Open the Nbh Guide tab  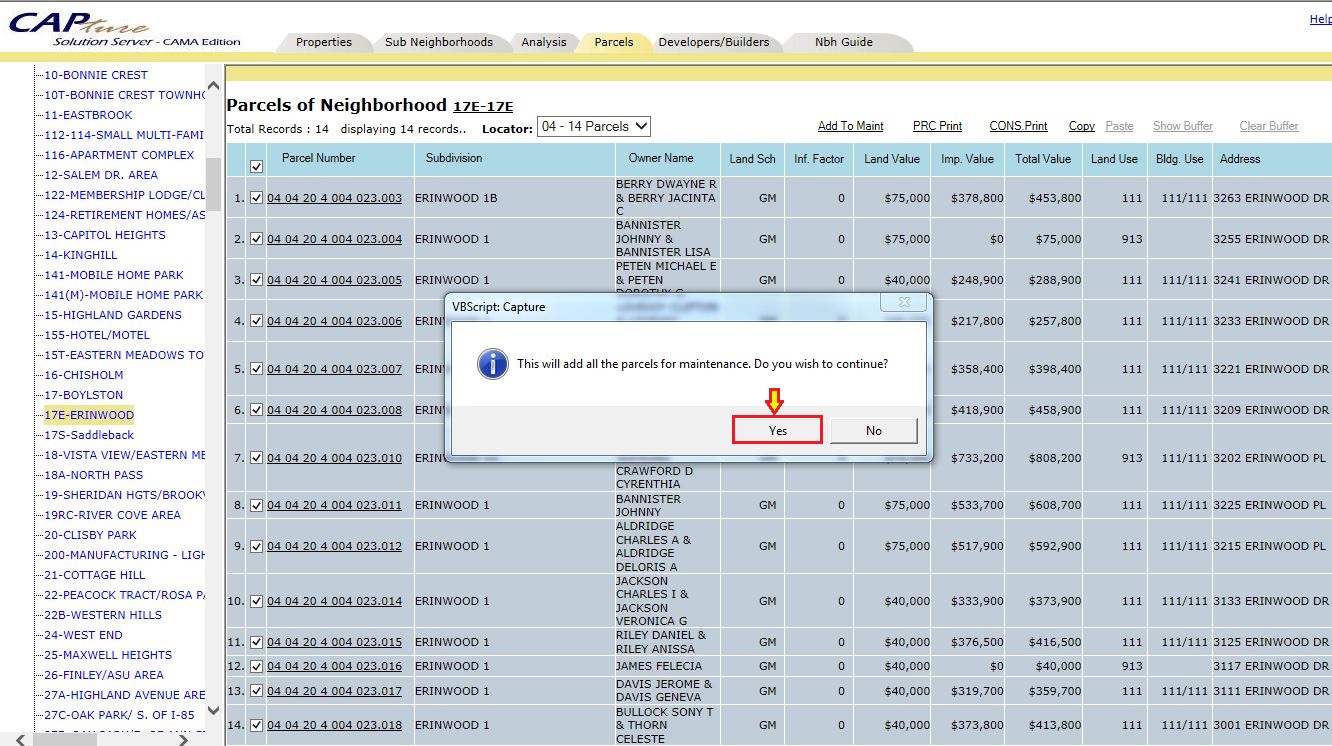844,42
